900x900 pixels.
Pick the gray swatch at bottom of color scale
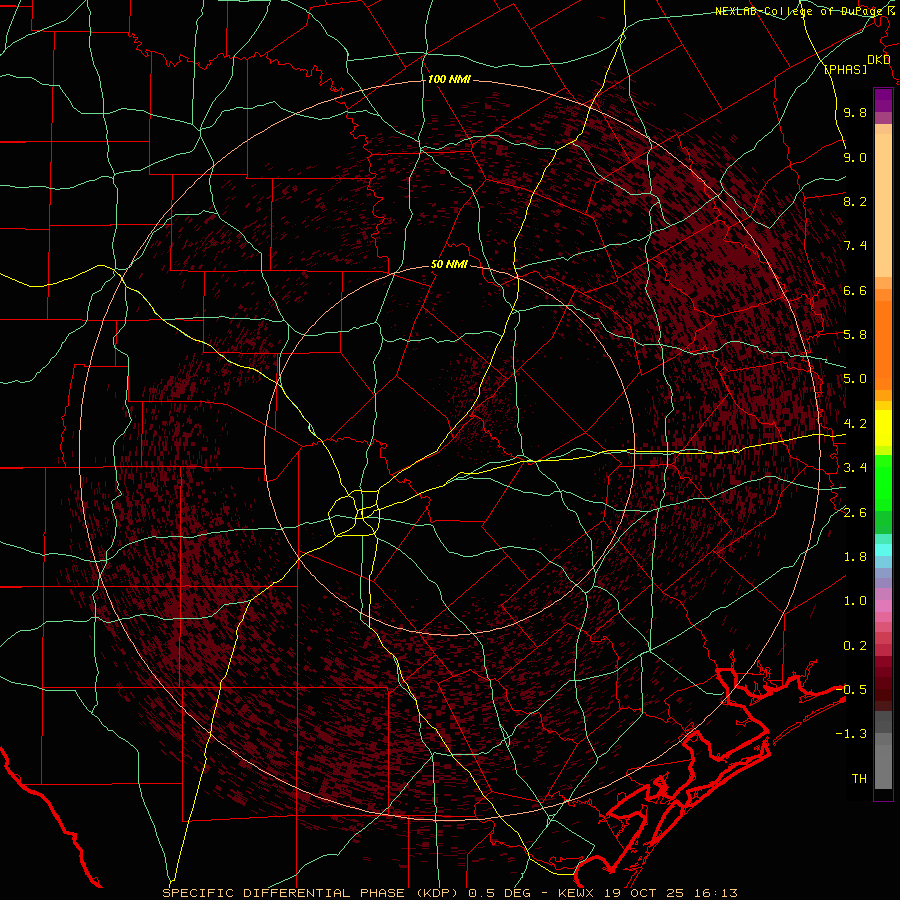tap(883, 766)
